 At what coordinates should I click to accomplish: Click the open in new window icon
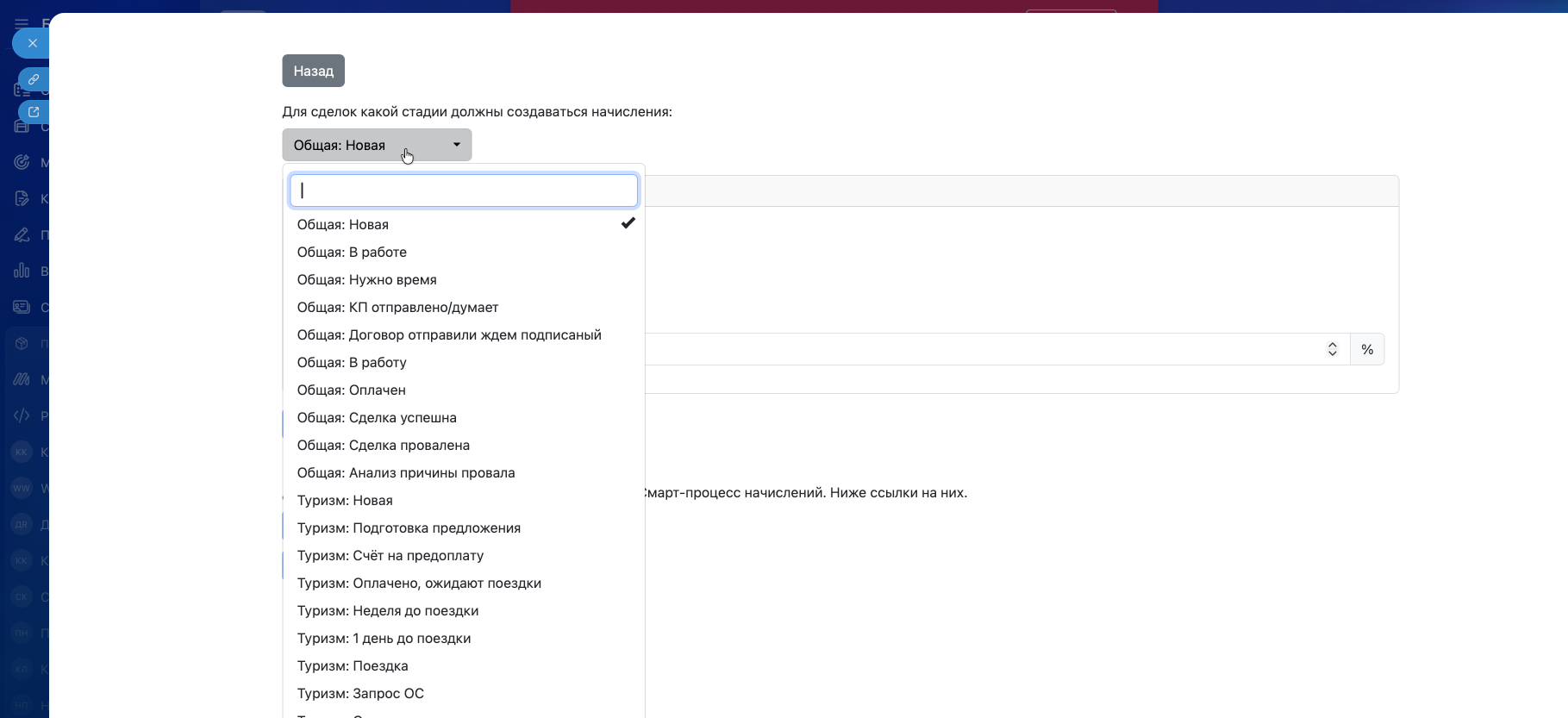[34, 112]
